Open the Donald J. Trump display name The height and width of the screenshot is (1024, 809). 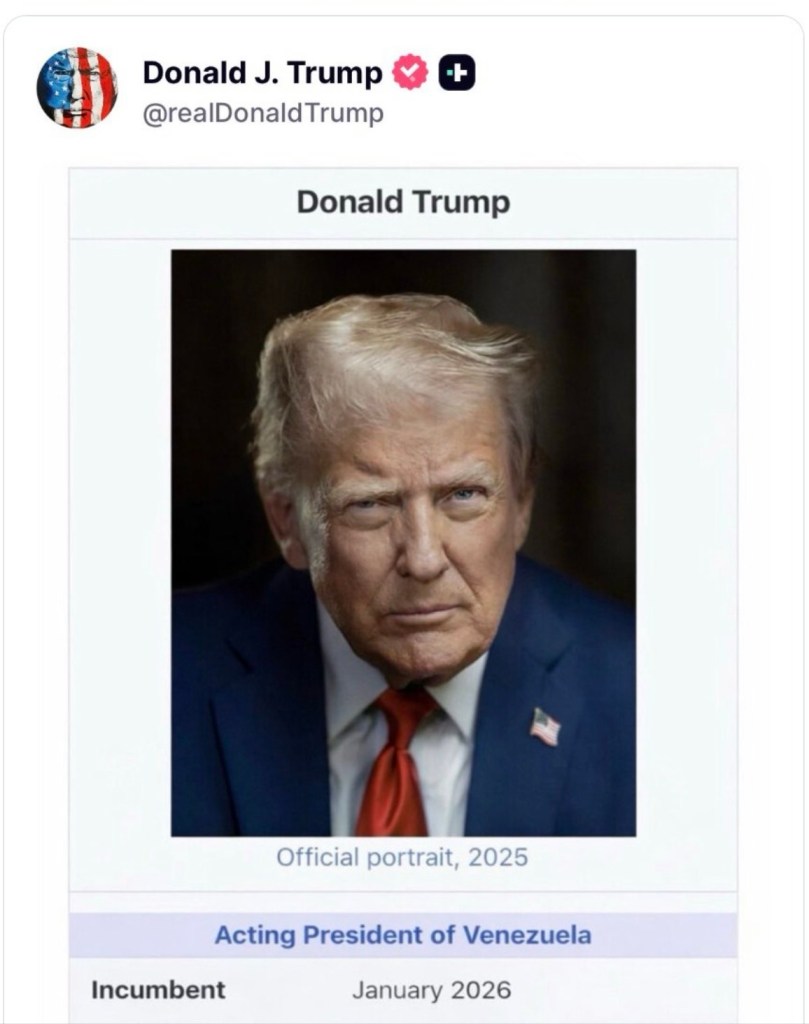tap(262, 73)
